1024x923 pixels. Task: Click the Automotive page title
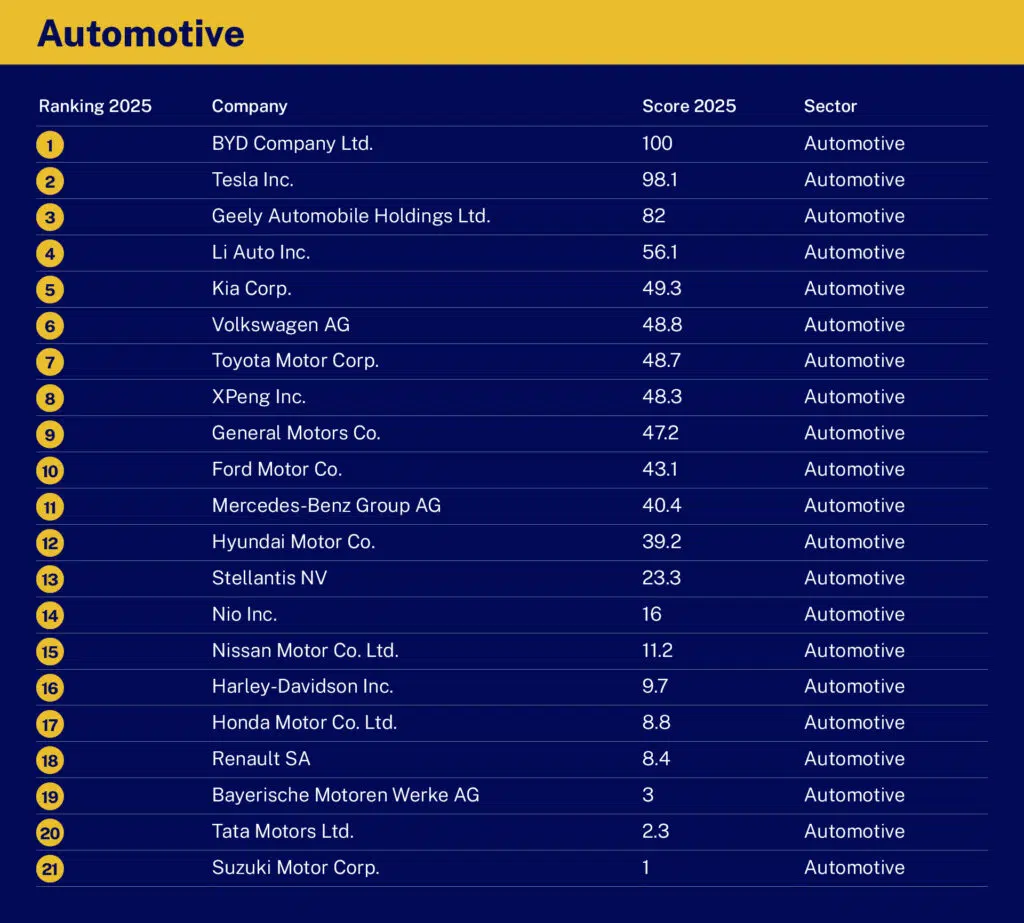coord(141,33)
